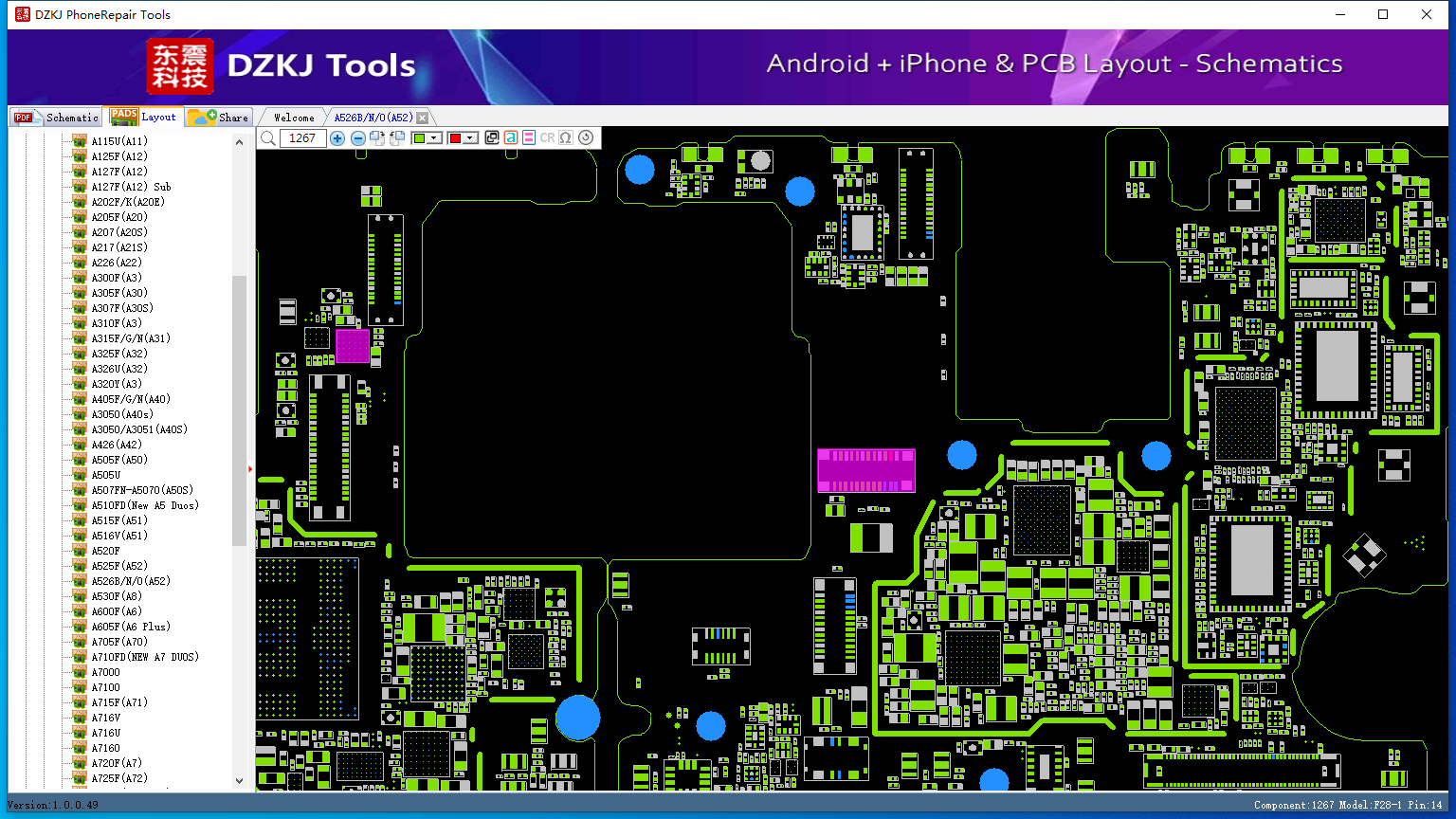Click the red color swatch in the toolbar

455,138
